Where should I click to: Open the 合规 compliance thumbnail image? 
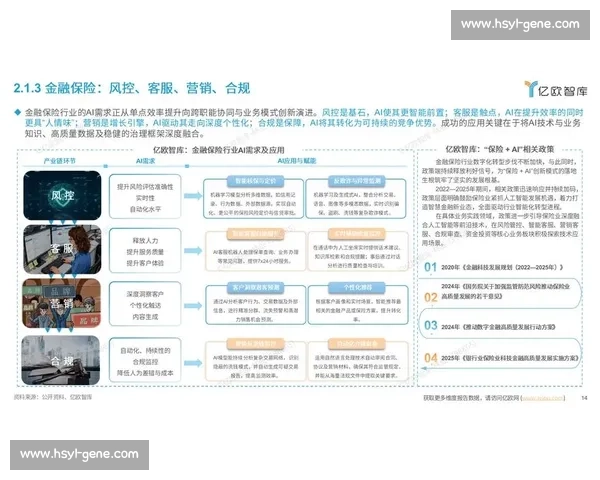point(60,360)
